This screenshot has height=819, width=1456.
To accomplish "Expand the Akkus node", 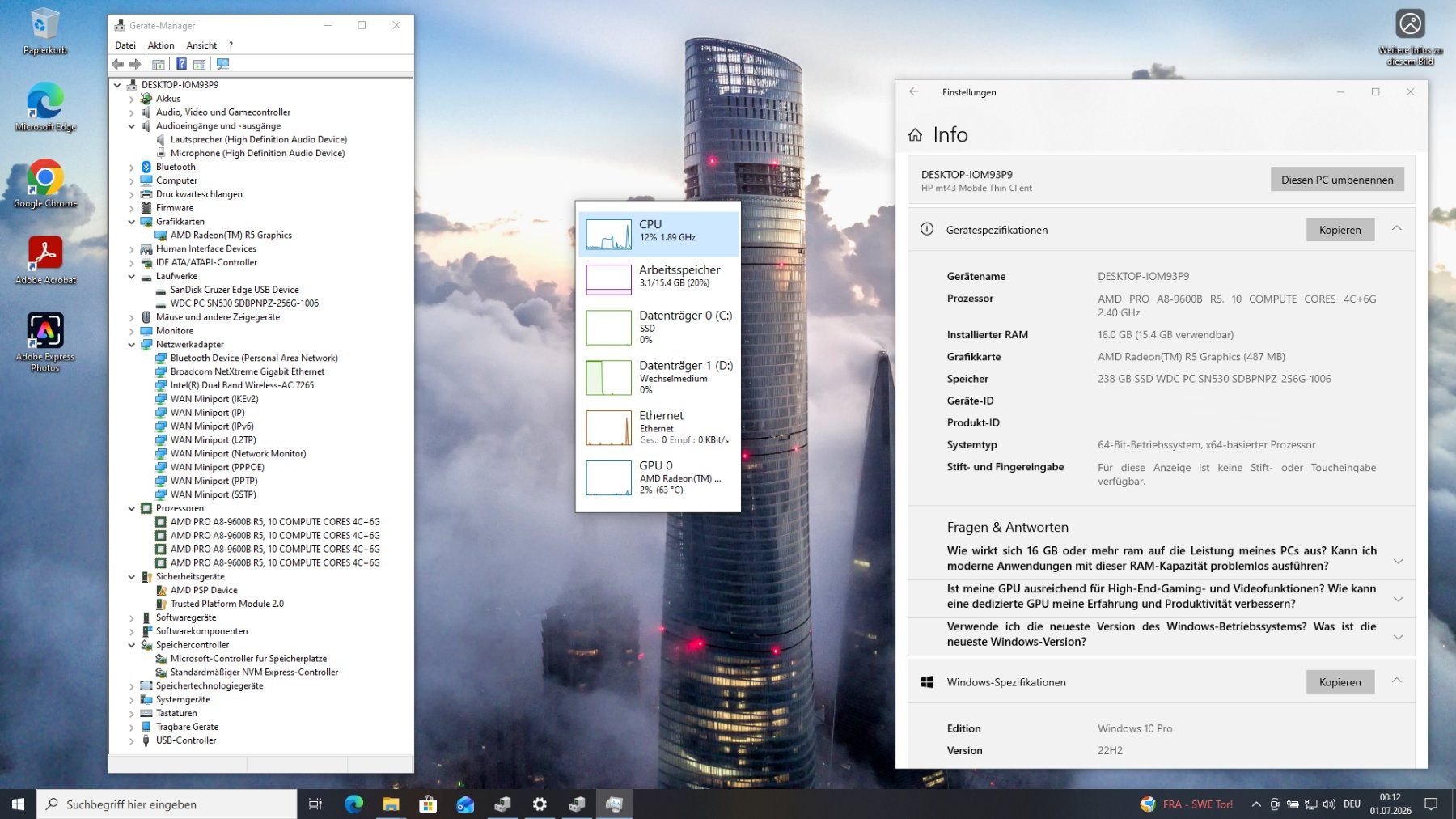I will point(132,99).
